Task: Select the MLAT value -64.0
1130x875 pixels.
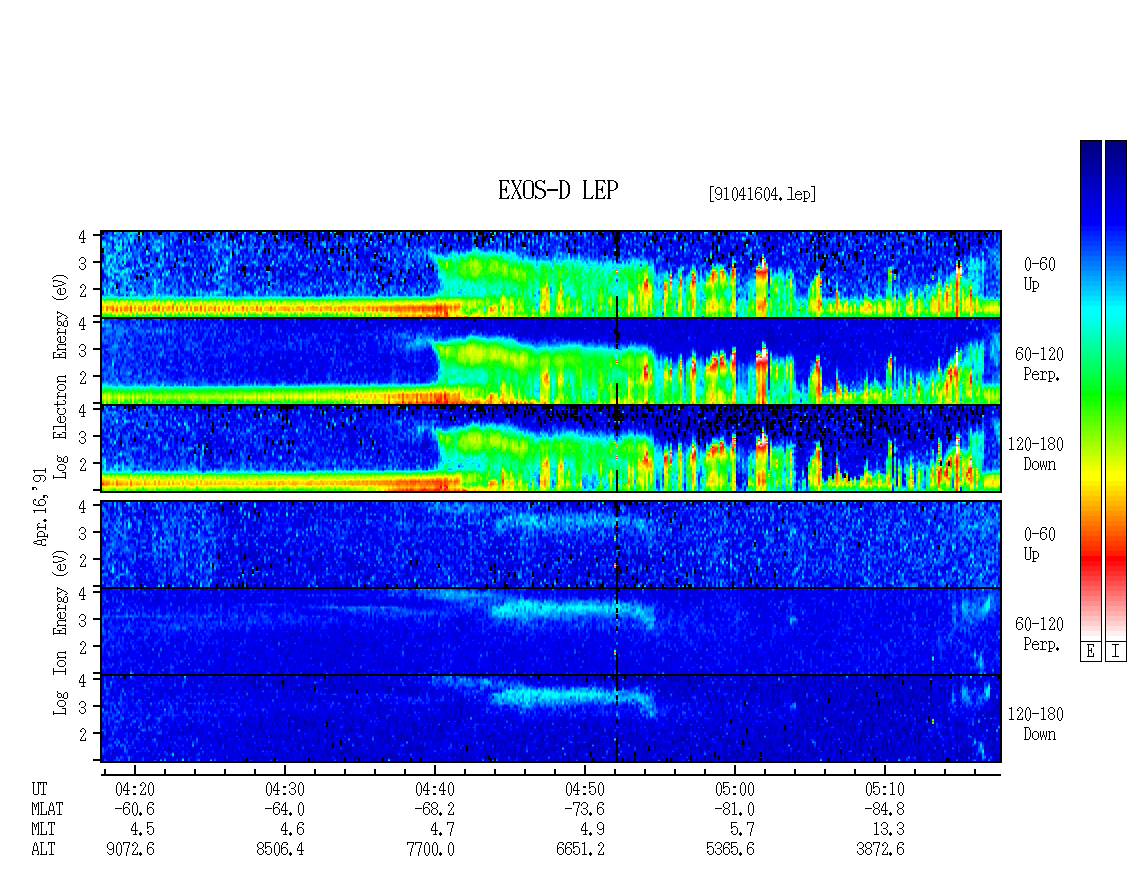Action: 285,809
